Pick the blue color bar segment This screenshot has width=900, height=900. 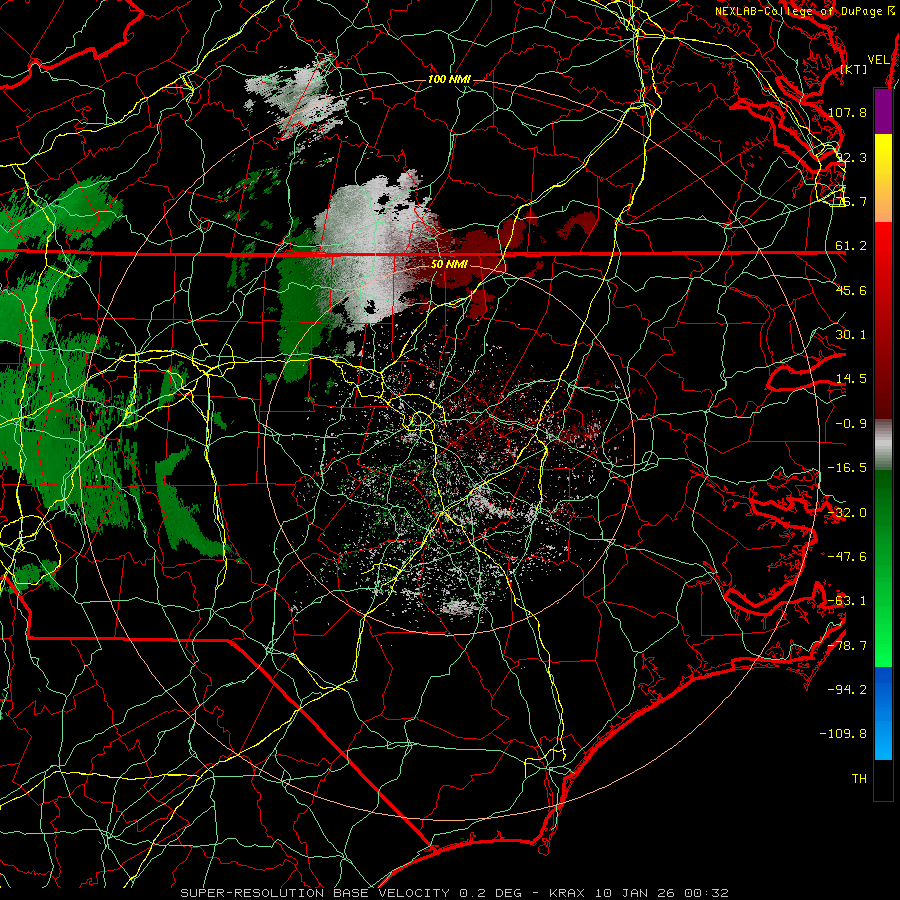883,713
